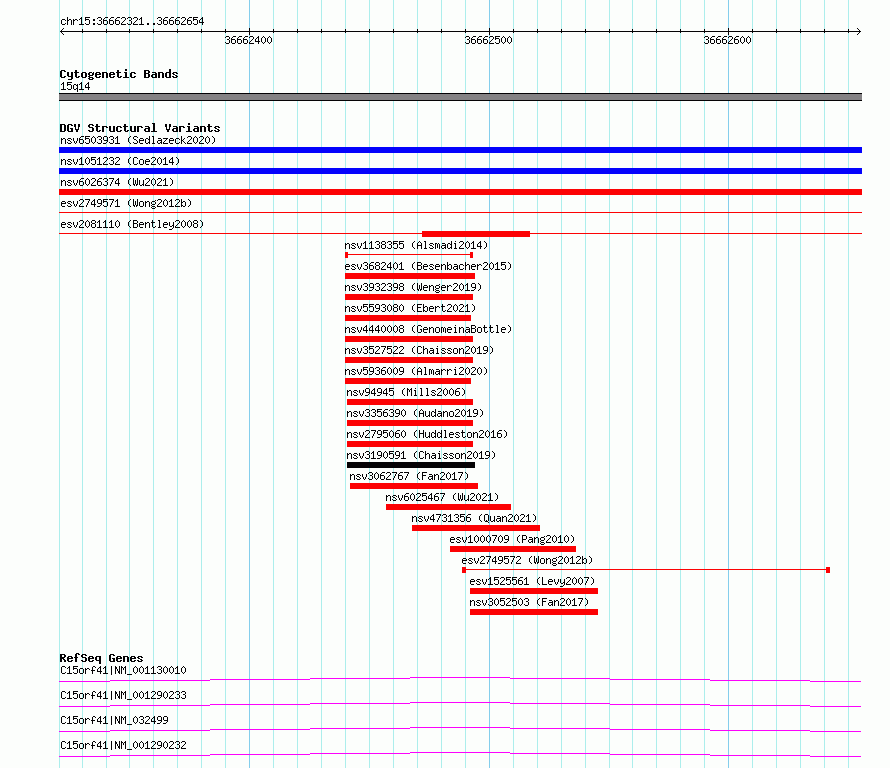This screenshot has height=768, width=890.
Task: Open nsv5593080 (Ebert2021) variant label
Action: [410, 308]
